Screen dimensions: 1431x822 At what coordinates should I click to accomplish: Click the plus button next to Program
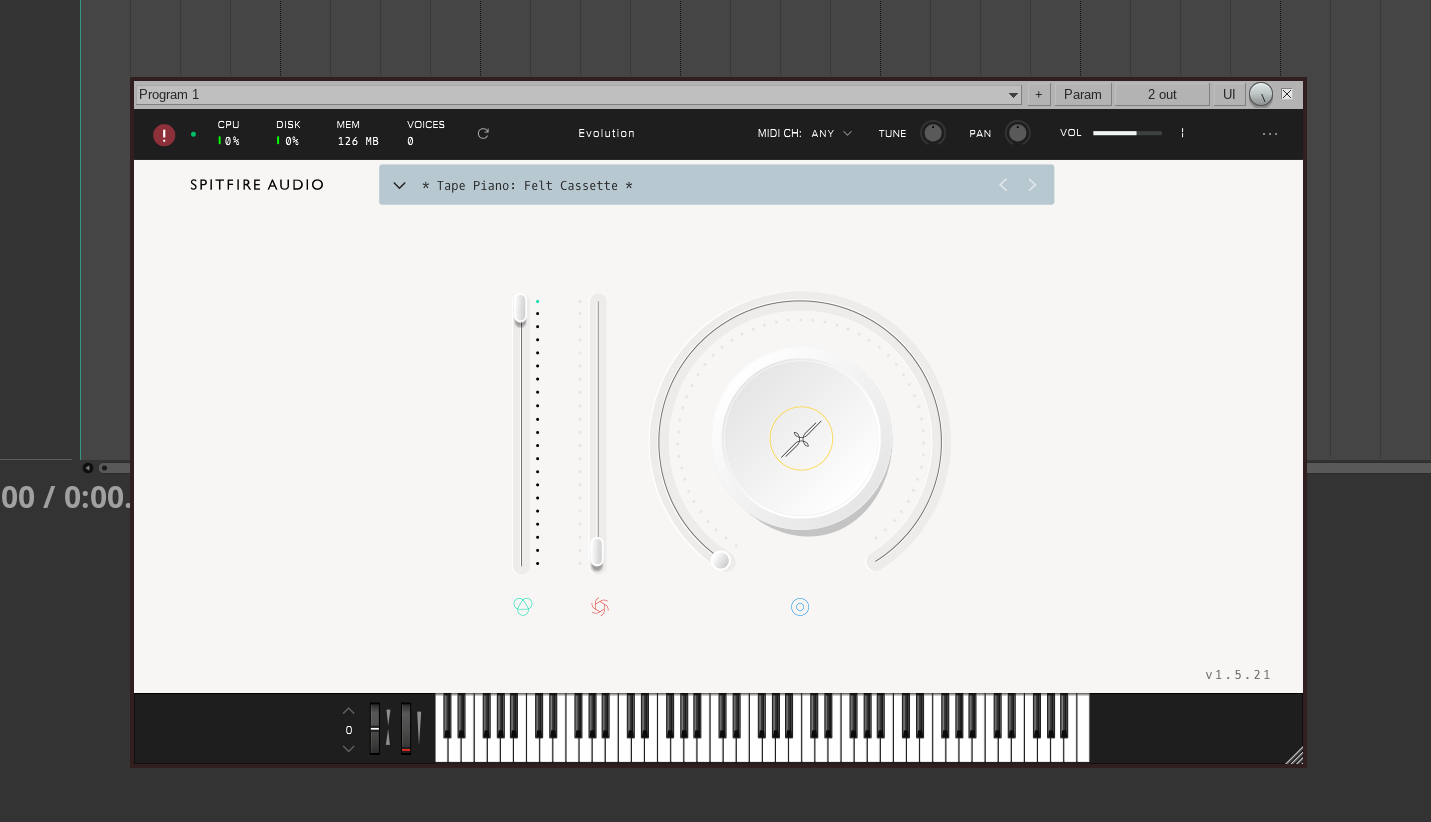pyautogui.click(x=1038, y=94)
